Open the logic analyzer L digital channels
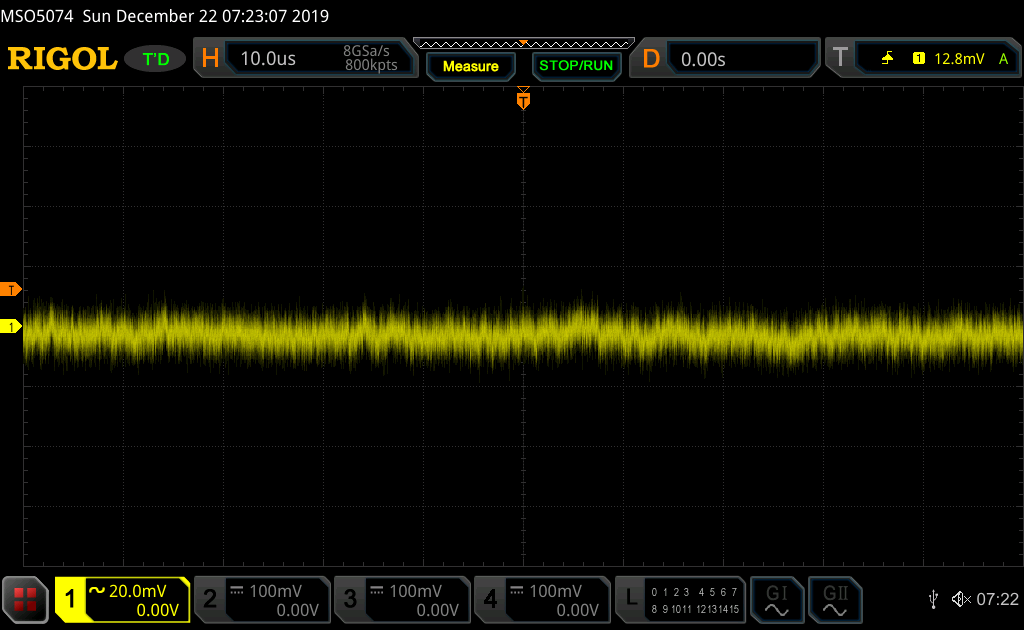The width and height of the screenshot is (1024, 630). 680,599
